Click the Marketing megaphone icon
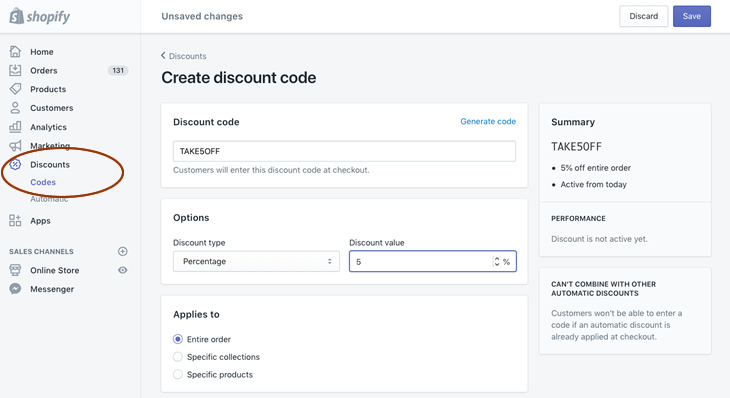Image resolution: width=730 pixels, height=398 pixels. click(15, 146)
